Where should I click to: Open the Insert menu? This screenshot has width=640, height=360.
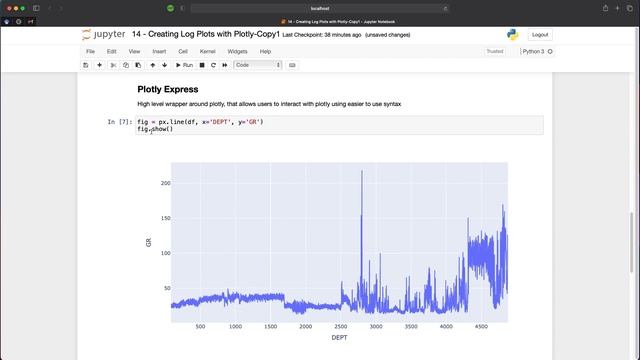click(159, 51)
